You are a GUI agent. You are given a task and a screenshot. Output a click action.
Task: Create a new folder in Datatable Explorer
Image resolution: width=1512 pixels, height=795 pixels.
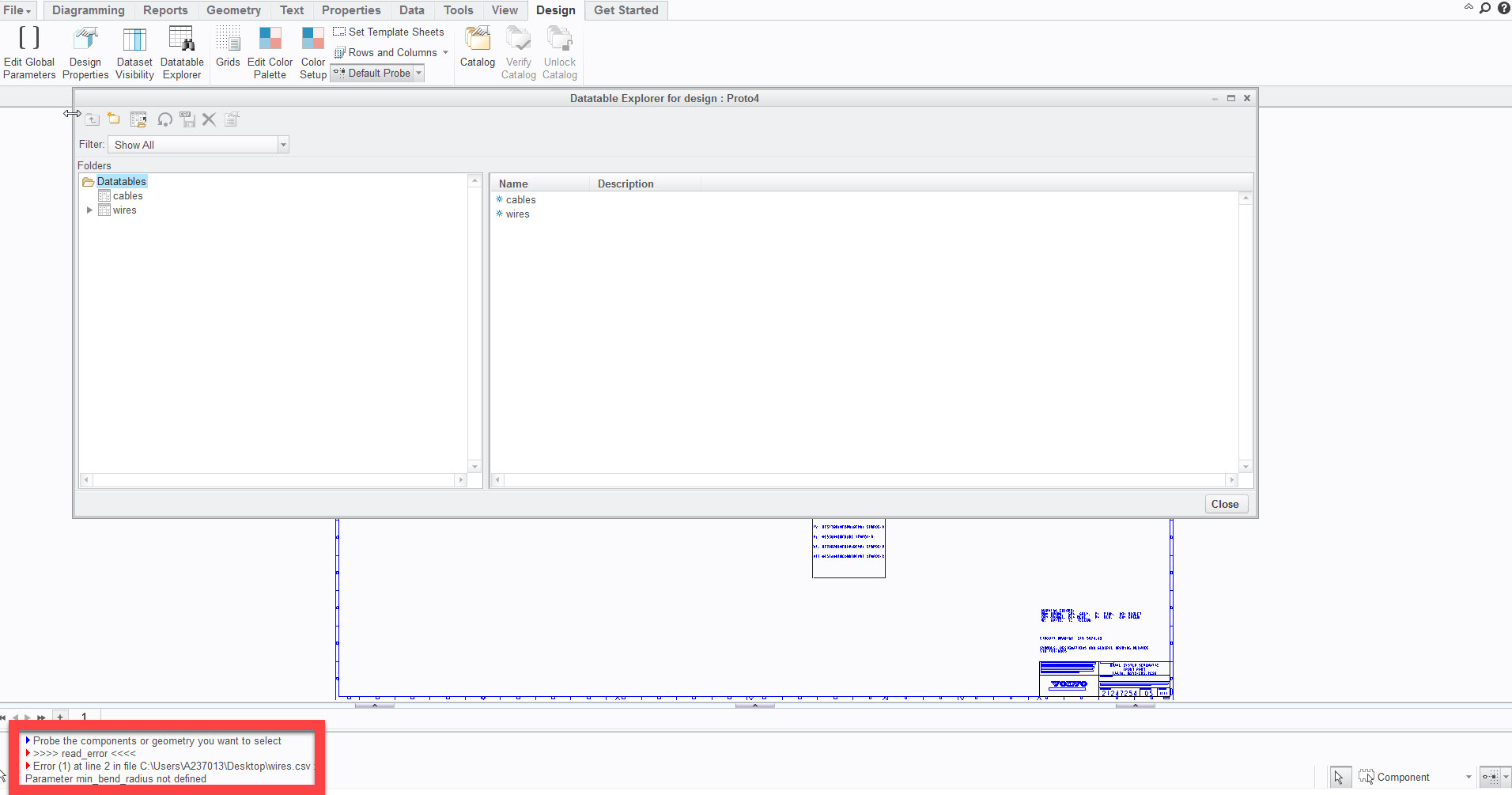point(114,119)
